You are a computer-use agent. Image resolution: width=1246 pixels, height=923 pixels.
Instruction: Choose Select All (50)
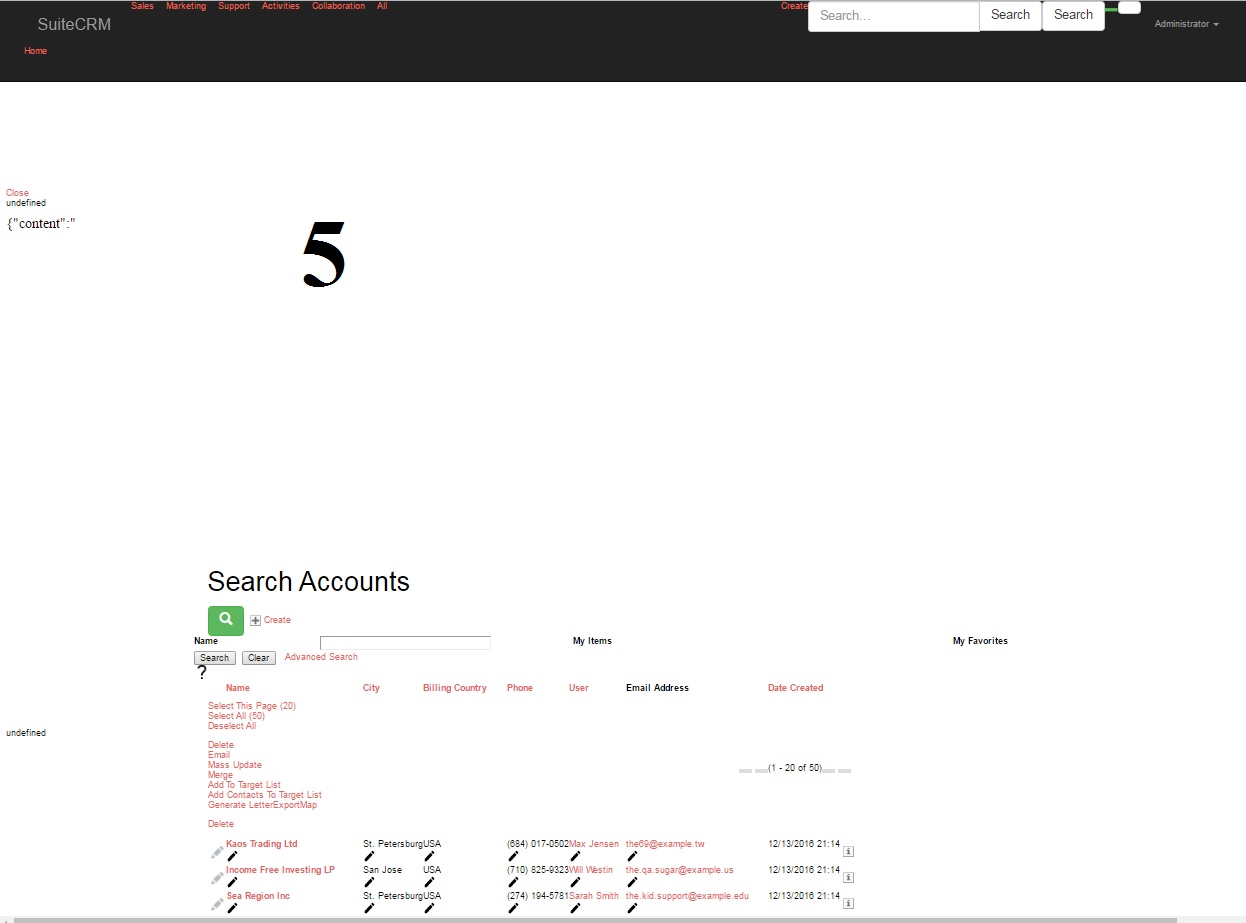point(236,716)
